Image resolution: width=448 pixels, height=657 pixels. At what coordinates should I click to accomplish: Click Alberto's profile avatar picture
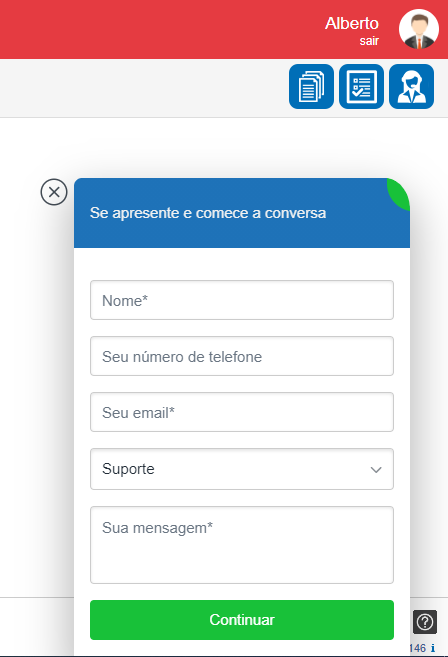pyautogui.click(x=419, y=29)
